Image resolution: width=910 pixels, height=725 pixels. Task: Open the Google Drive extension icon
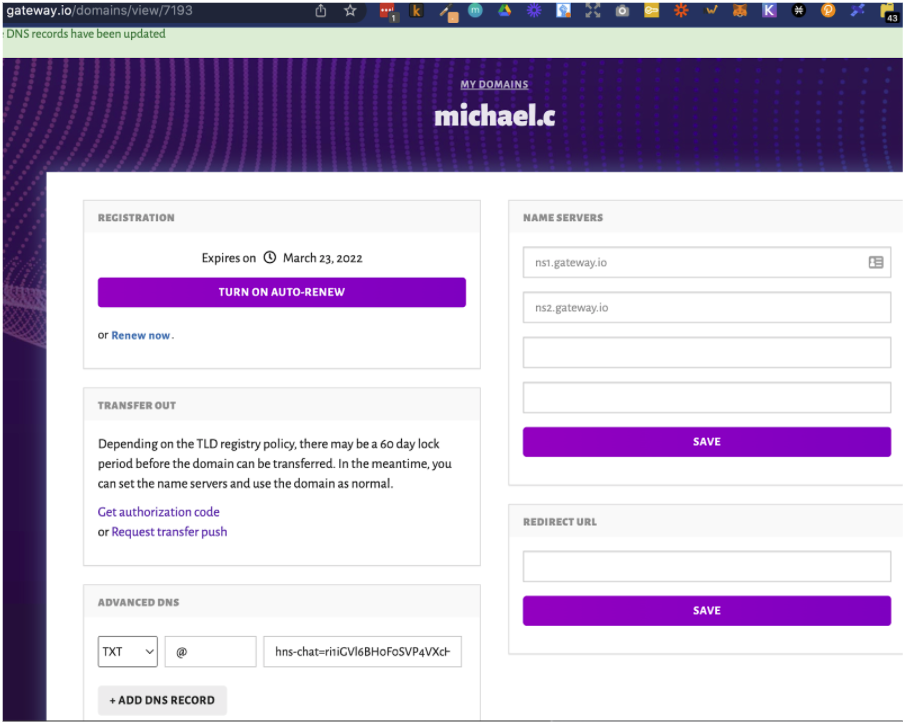(x=505, y=11)
